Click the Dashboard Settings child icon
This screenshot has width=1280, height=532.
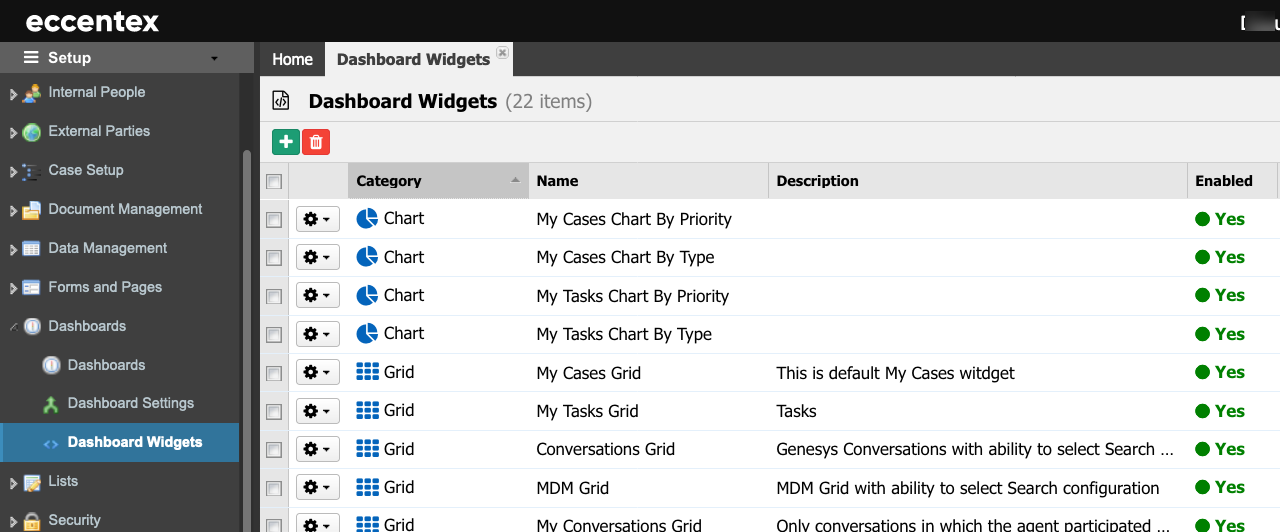[51, 404]
